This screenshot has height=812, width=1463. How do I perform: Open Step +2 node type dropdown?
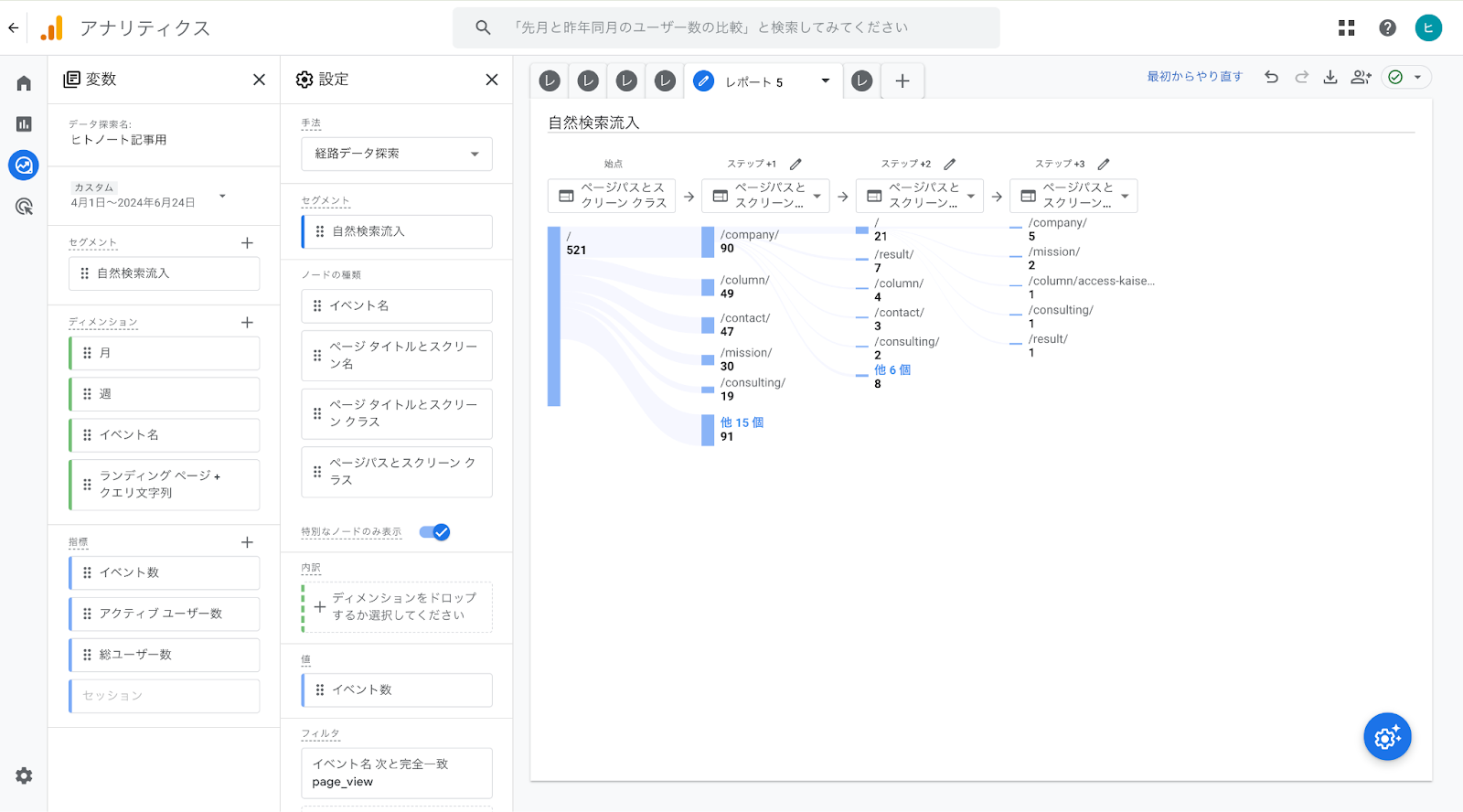[920, 196]
